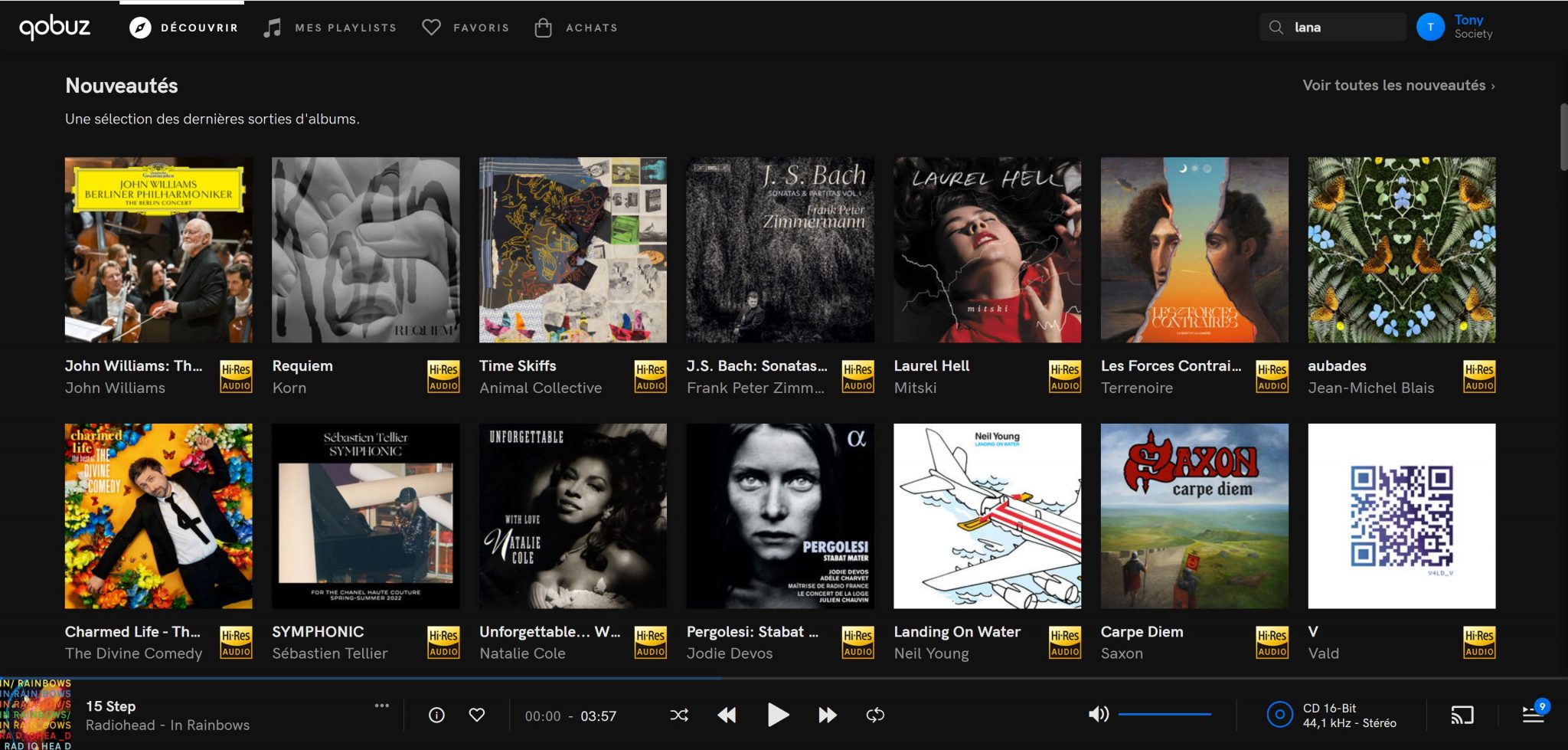Open the In Rainbows now-playing cover
Viewport: 1568px width, 750px height.
(36, 714)
